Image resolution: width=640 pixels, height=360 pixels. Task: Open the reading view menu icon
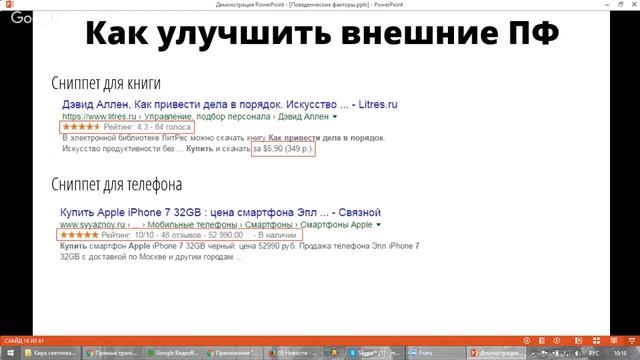coord(542,340)
